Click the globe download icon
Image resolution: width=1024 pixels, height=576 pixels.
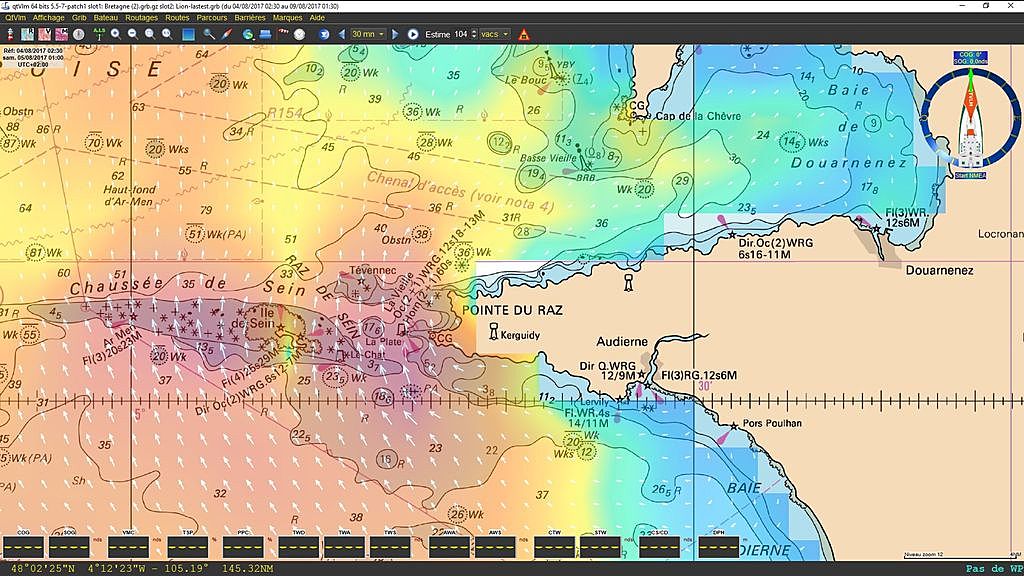click(x=248, y=34)
